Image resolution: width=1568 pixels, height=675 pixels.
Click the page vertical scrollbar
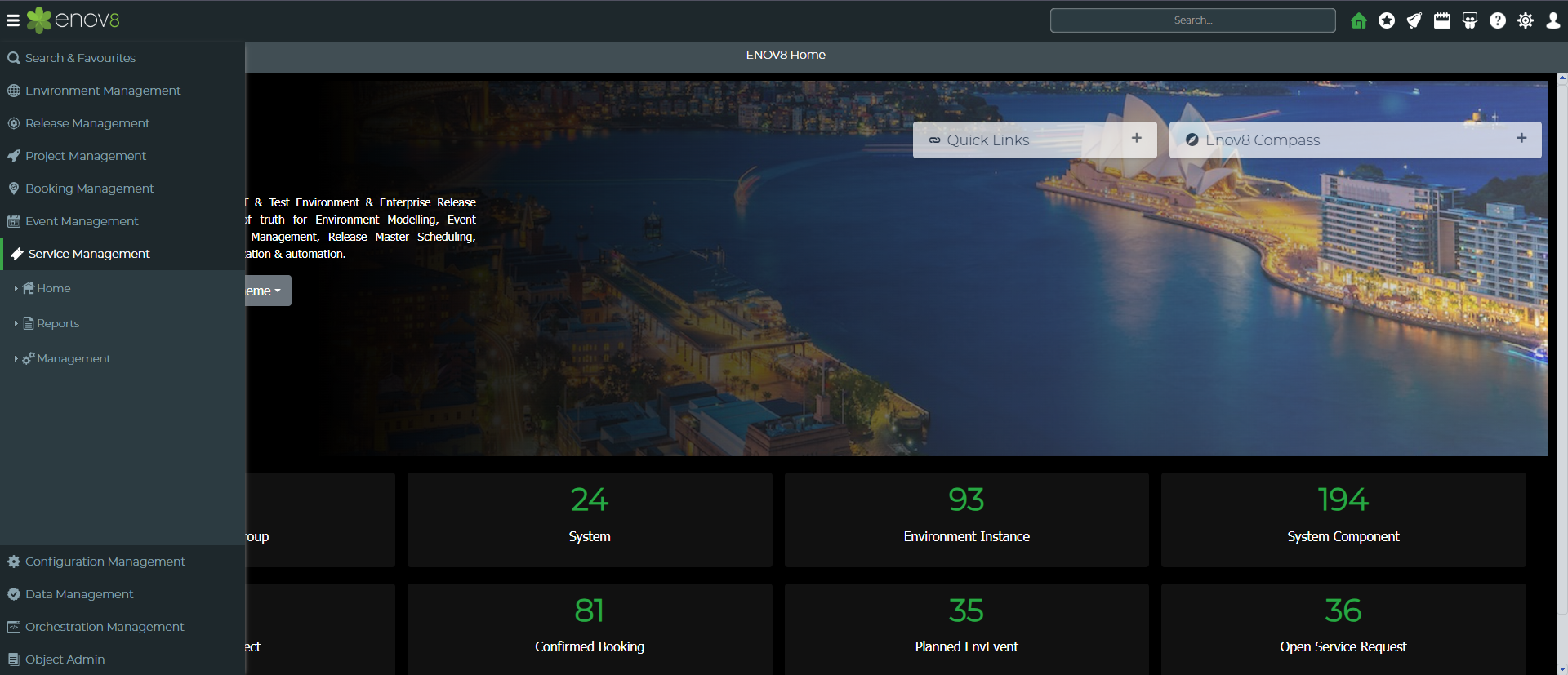[1562, 374]
